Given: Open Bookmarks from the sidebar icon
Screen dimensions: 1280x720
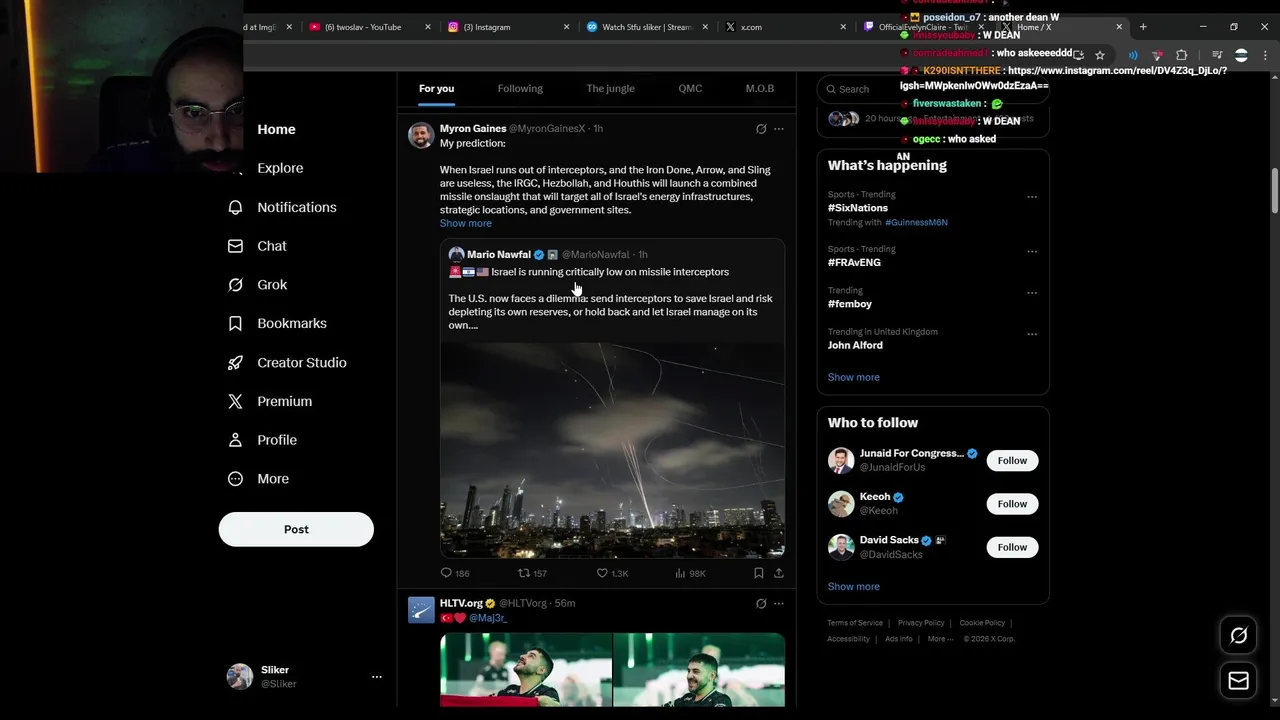Looking at the screenshot, I should tap(235, 324).
